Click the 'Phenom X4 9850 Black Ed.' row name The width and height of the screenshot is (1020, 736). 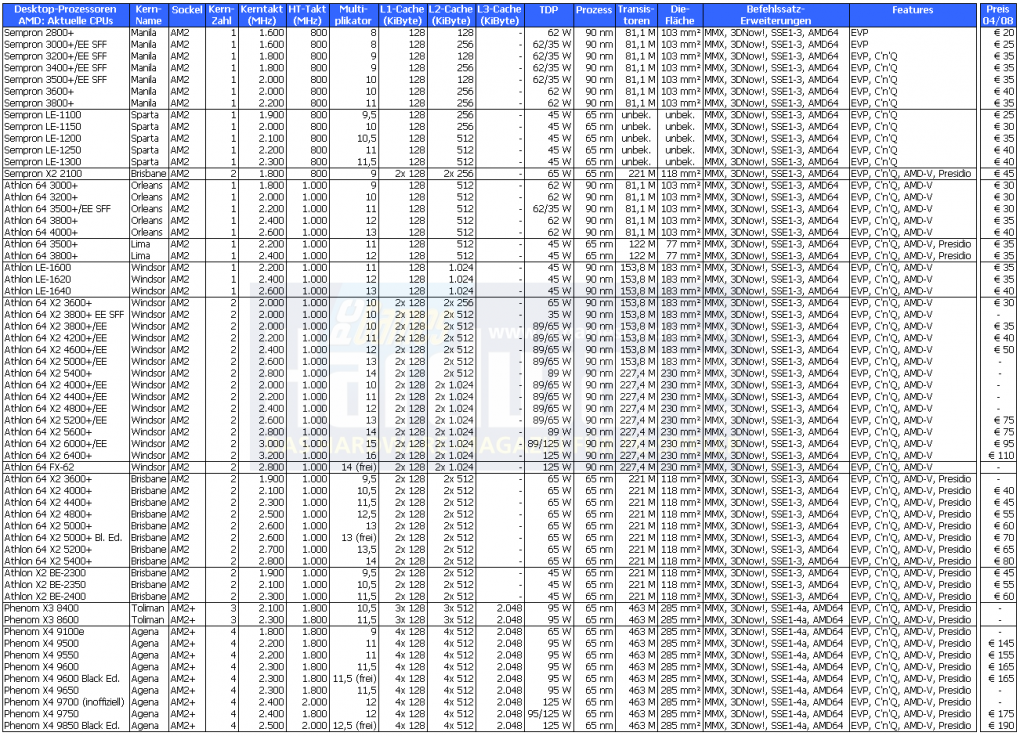[x=62, y=725]
